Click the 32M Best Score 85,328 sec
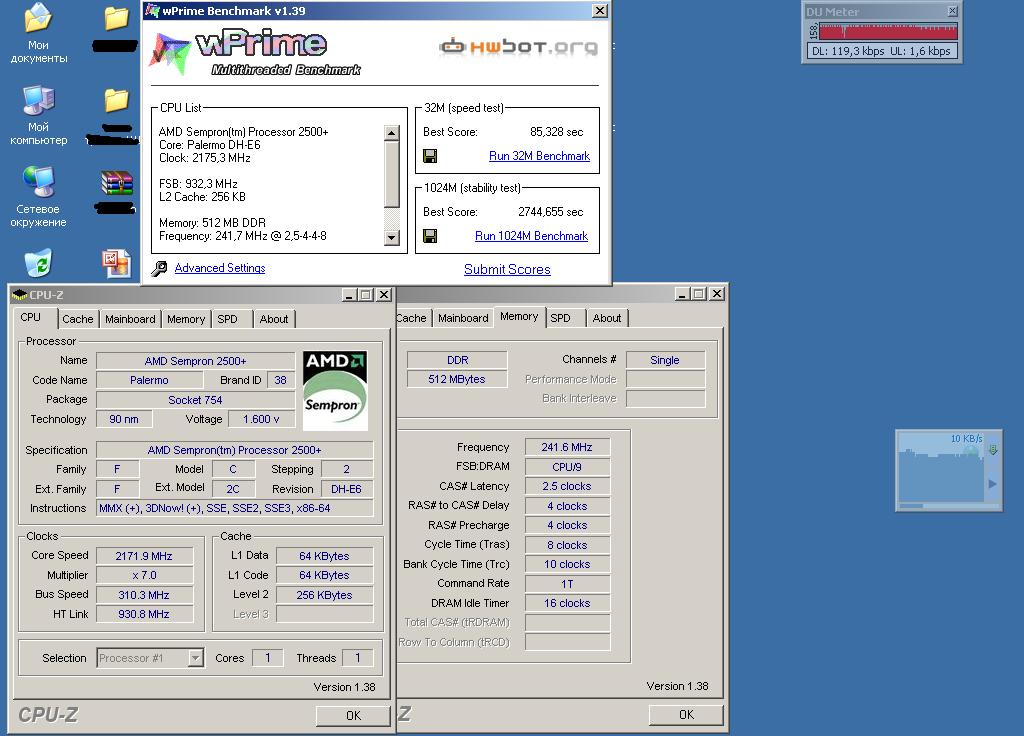1024x736 pixels. [x=556, y=132]
